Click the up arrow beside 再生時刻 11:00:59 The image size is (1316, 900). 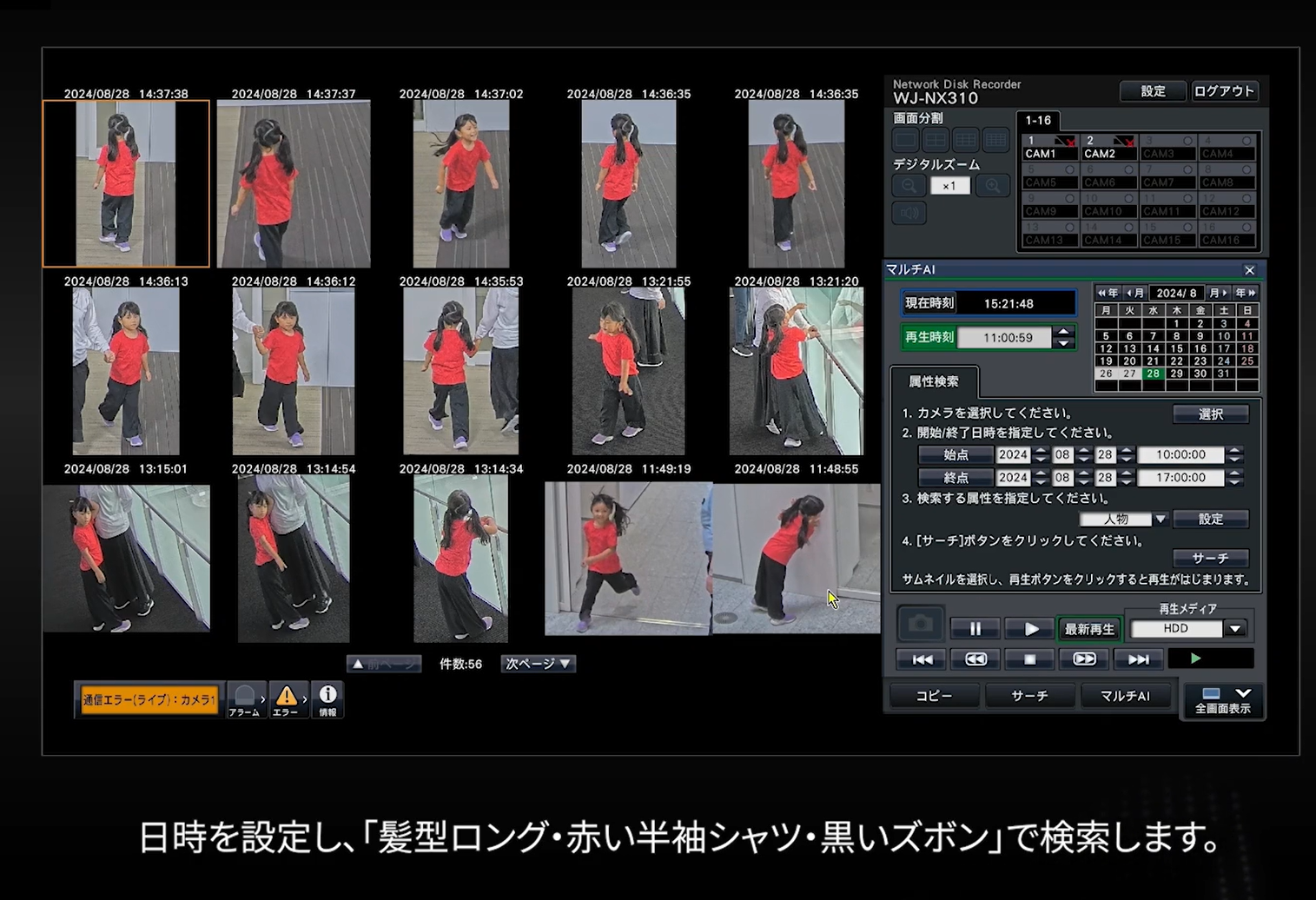1063,331
